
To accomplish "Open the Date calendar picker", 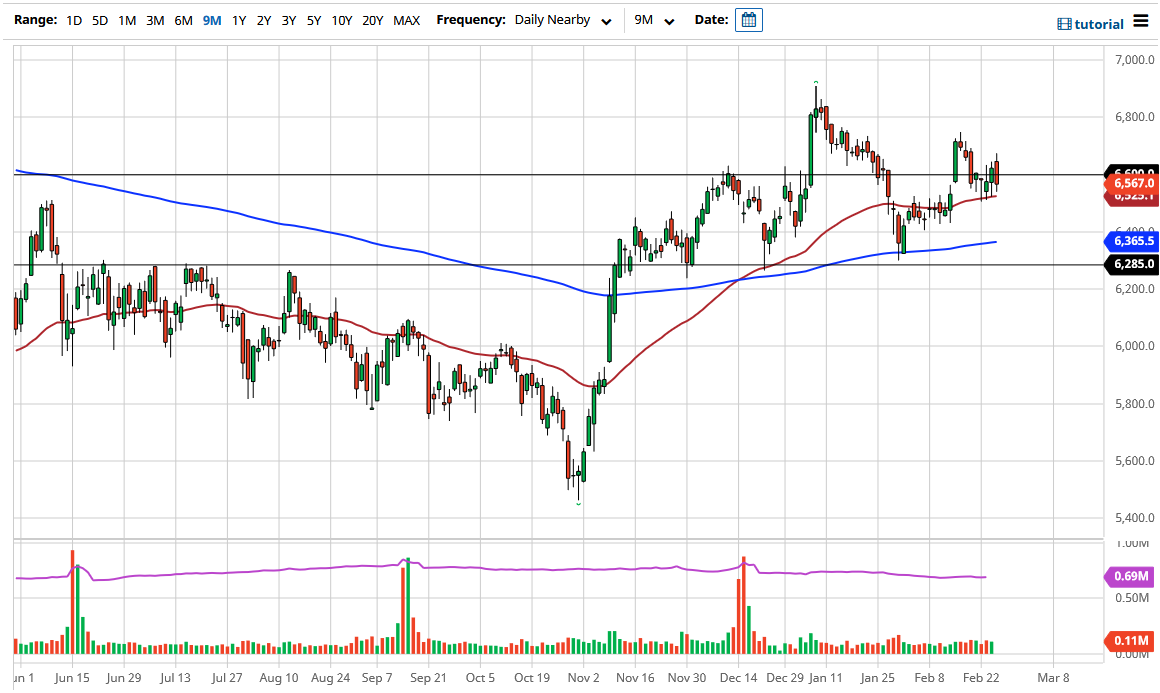I will [749, 19].
